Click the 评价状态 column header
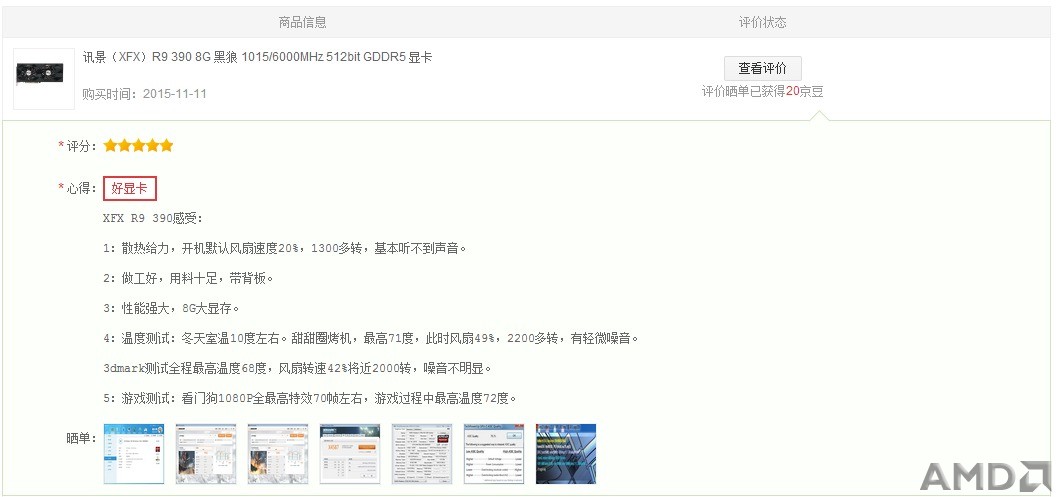Viewport: 1057px width, 497px height. coord(762,22)
